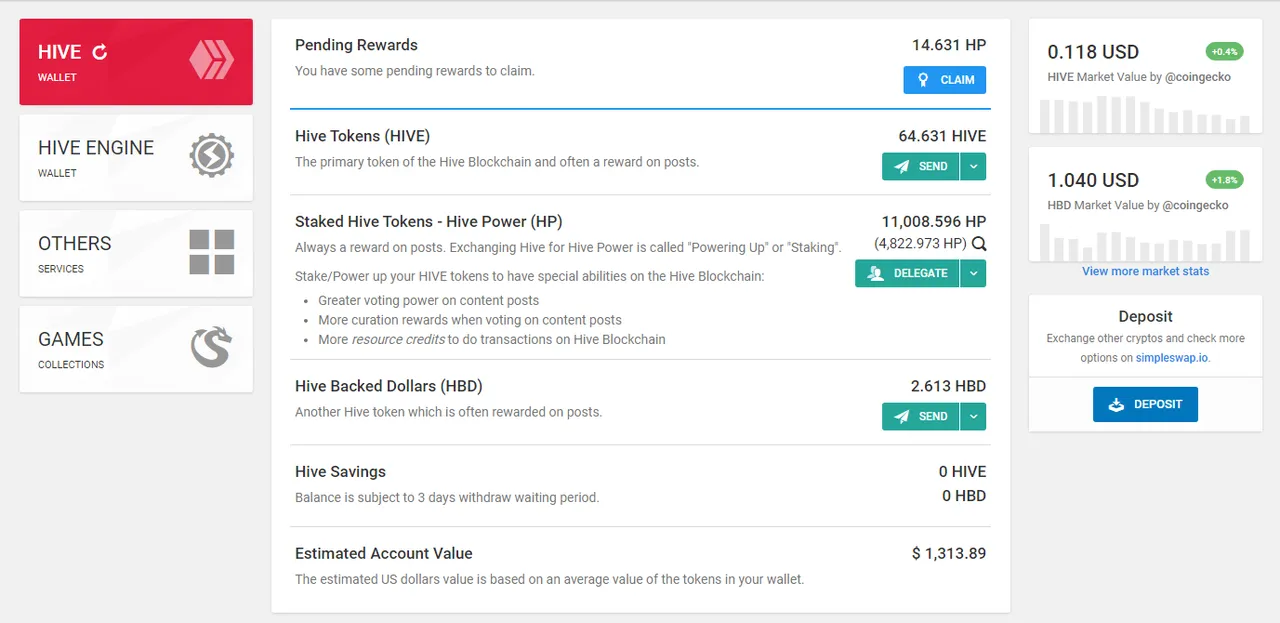Expand dropdown next to Hive Tokens SEND
Image resolution: width=1280 pixels, height=623 pixels.
[973, 166]
